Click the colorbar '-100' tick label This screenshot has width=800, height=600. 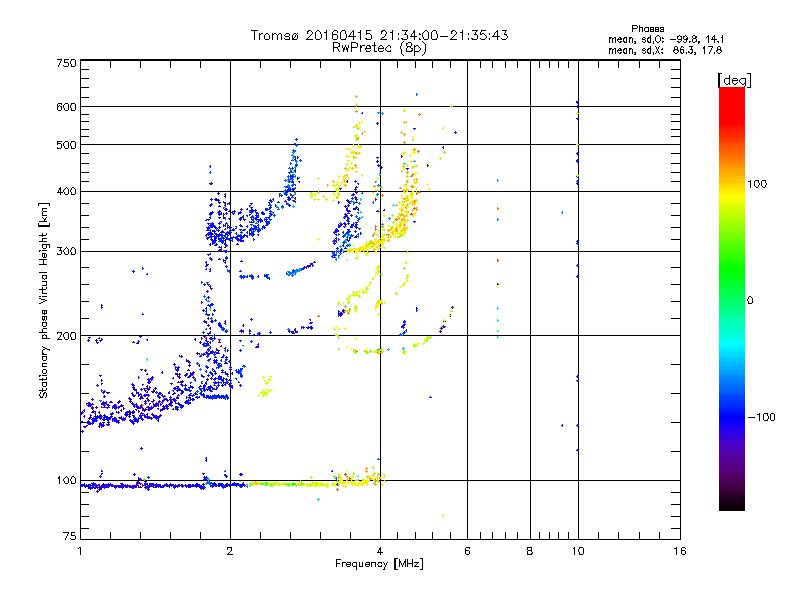[762, 417]
